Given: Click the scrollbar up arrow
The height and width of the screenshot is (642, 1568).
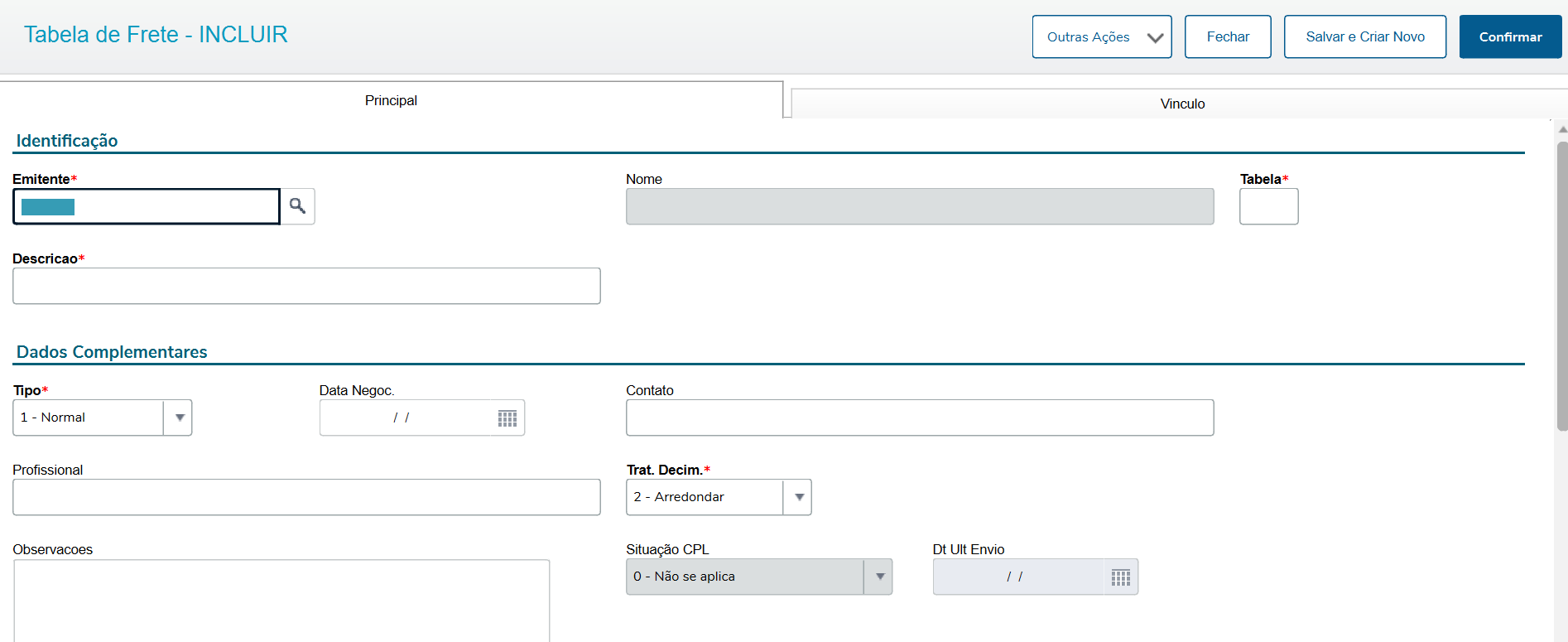Looking at the screenshot, I should pos(1561,129).
